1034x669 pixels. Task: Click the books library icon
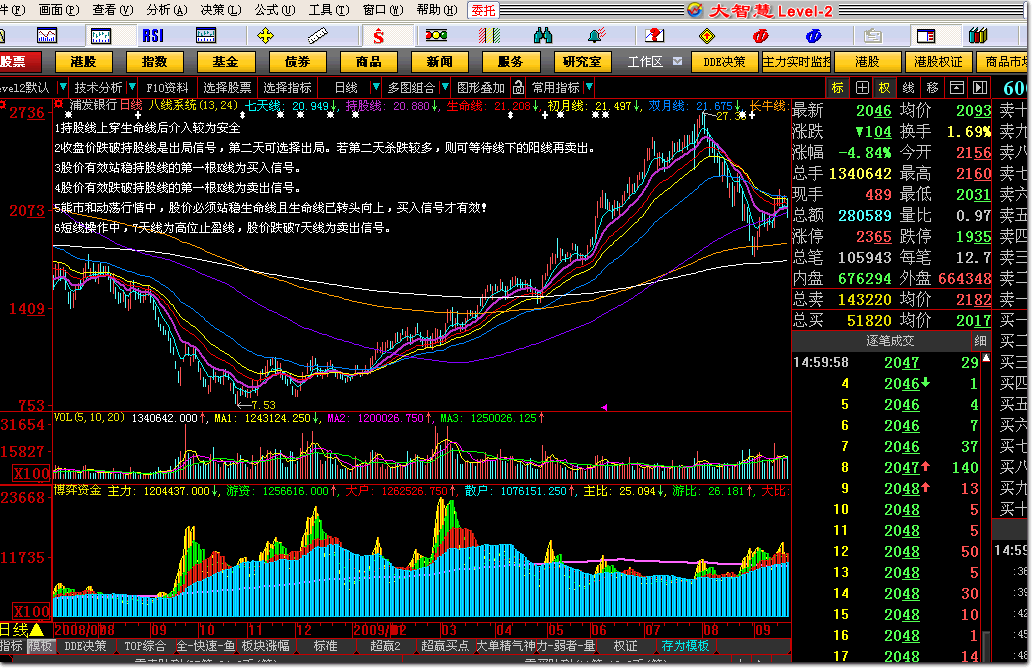(978, 36)
